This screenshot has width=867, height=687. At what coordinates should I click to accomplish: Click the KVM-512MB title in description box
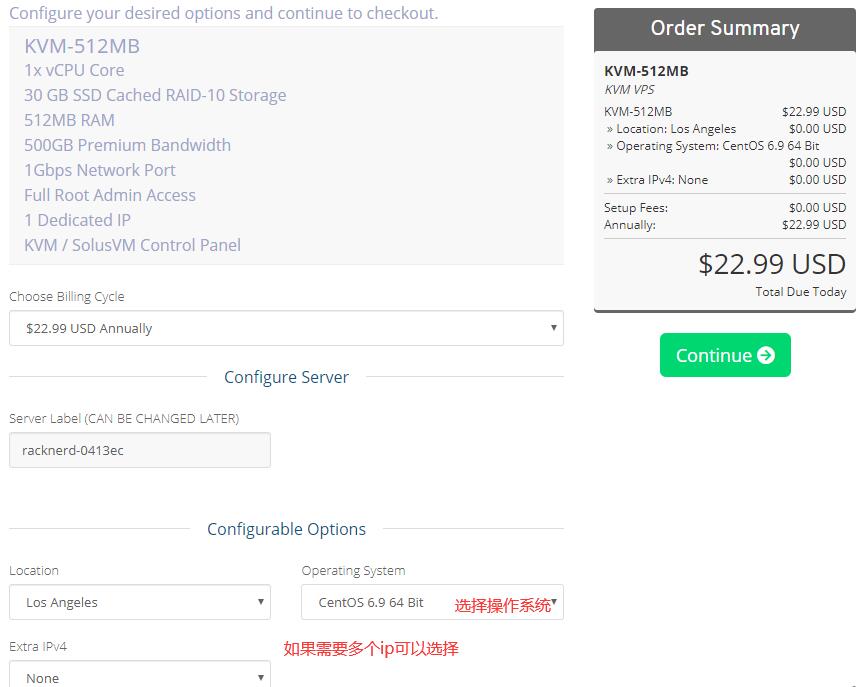pos(82,46)
